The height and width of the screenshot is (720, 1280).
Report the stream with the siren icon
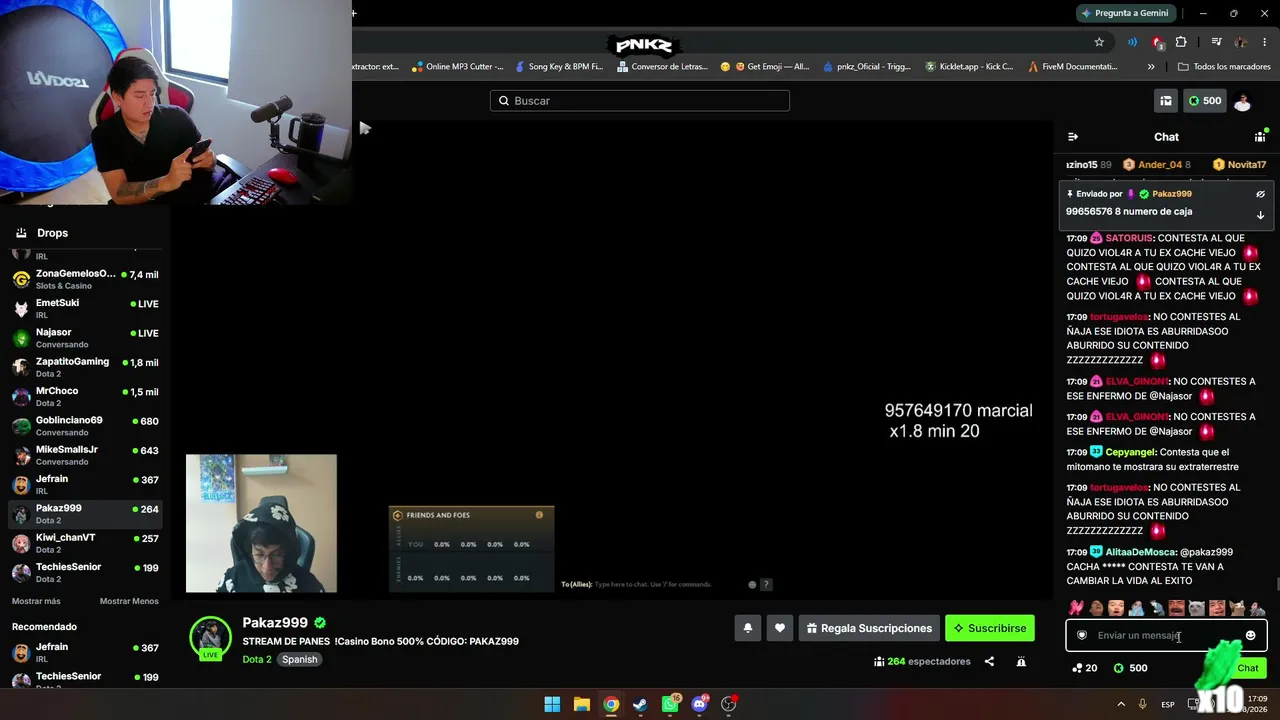pyautogui.click(x=1021, y=661)
